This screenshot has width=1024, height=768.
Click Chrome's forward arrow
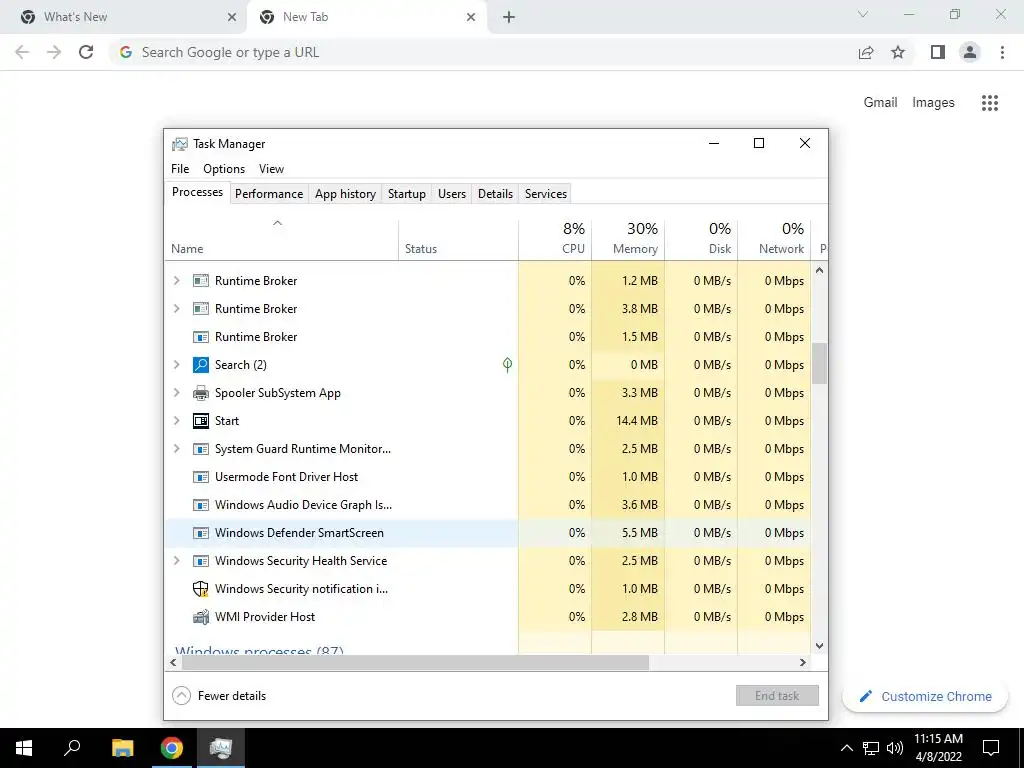coord(54,52)
